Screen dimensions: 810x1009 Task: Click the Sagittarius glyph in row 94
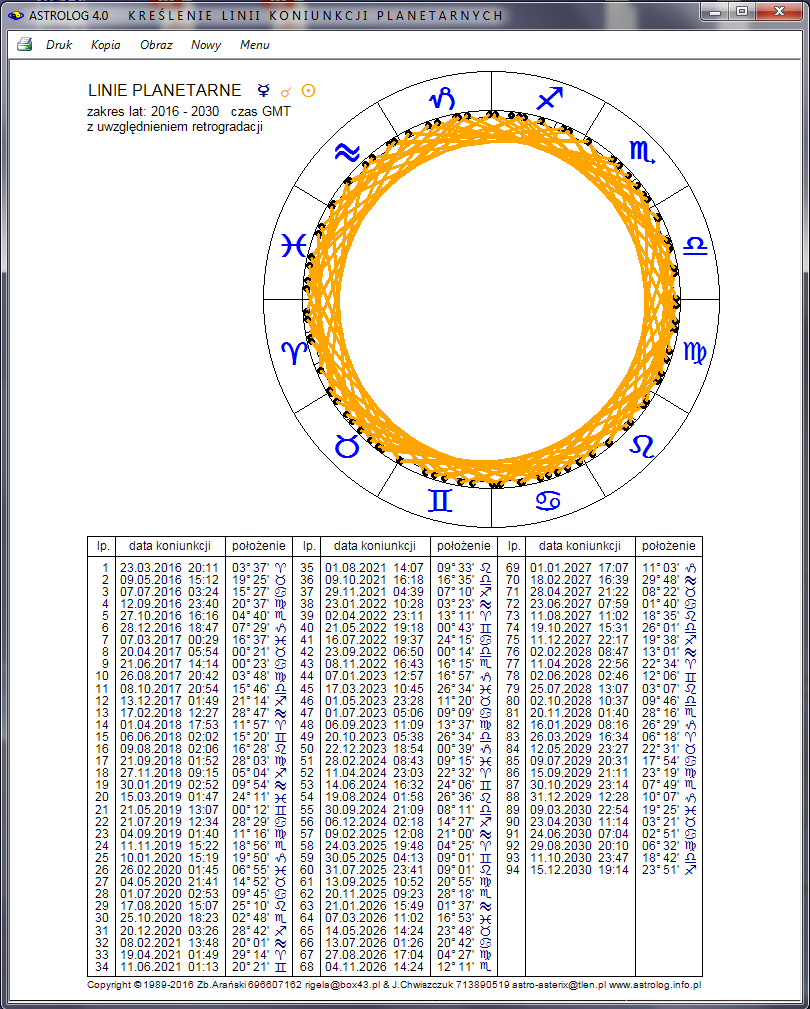(x=691, y=870)
